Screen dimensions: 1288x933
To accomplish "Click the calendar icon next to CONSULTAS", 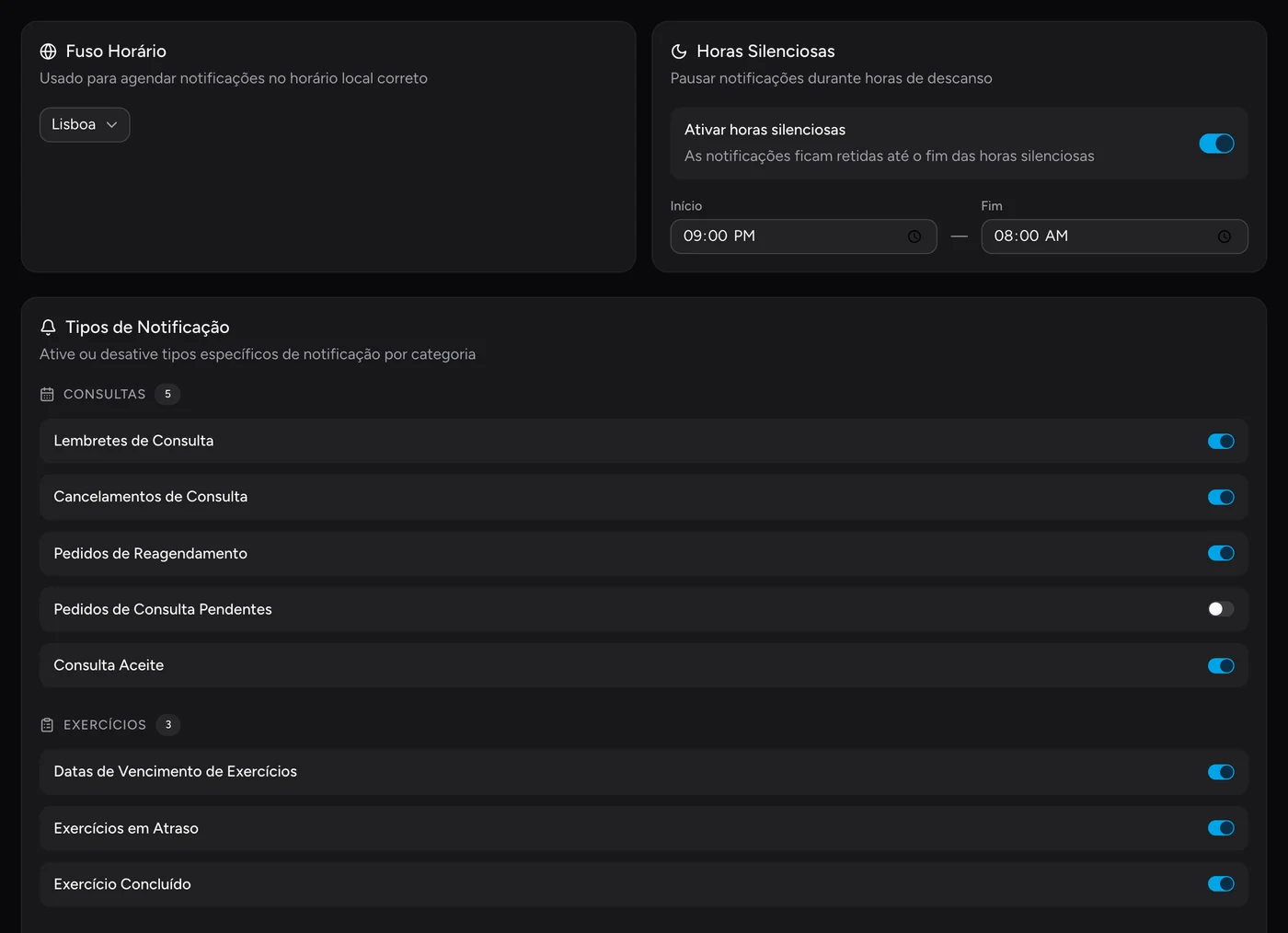I will tap(47, 395).
